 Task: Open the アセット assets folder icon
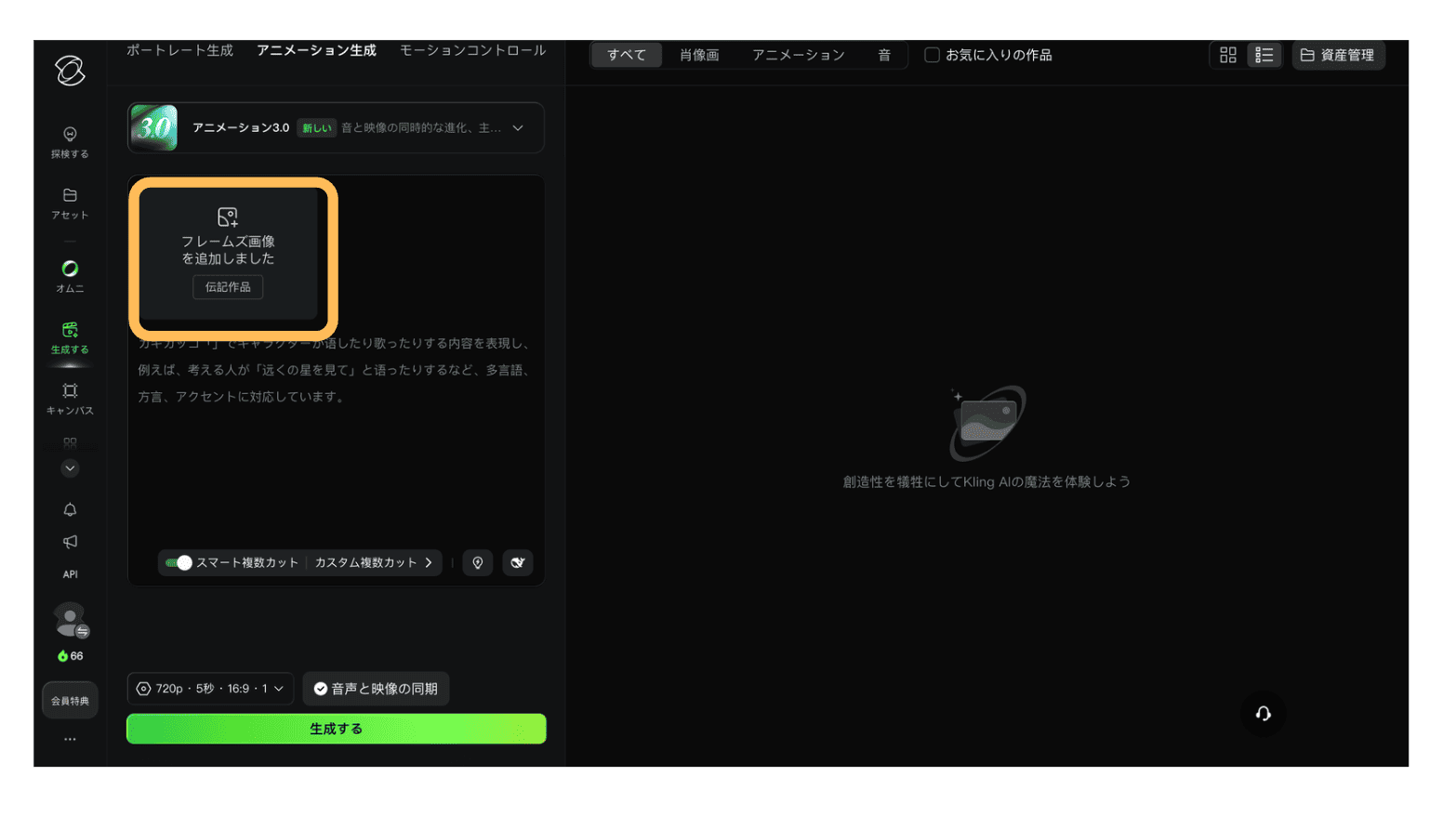pos(70,195)
